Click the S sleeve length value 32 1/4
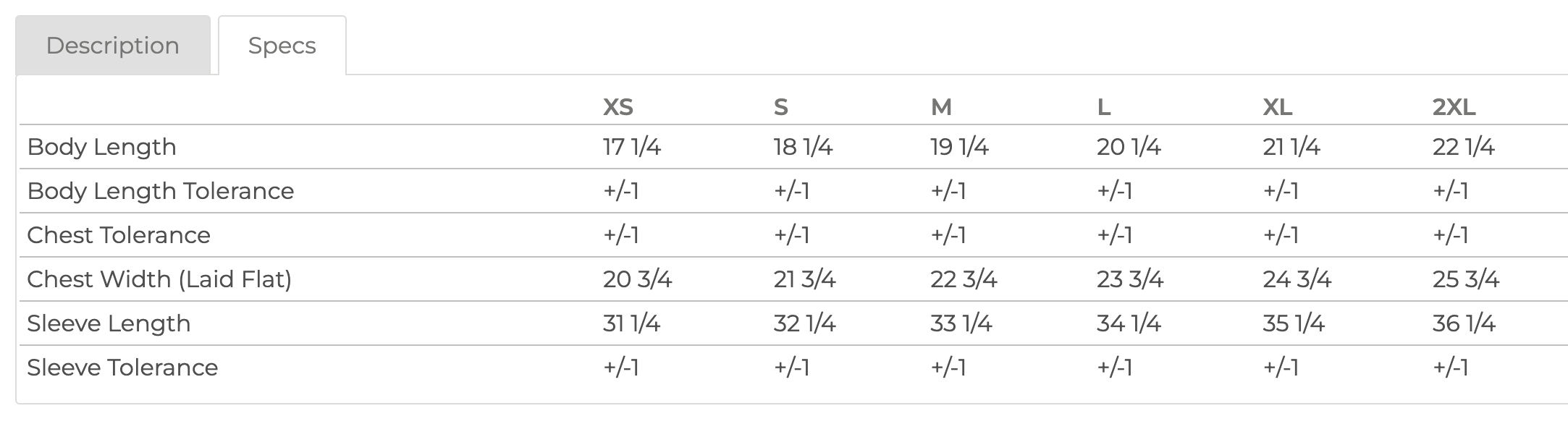1568x424 pixels. (x=804, y=323)
